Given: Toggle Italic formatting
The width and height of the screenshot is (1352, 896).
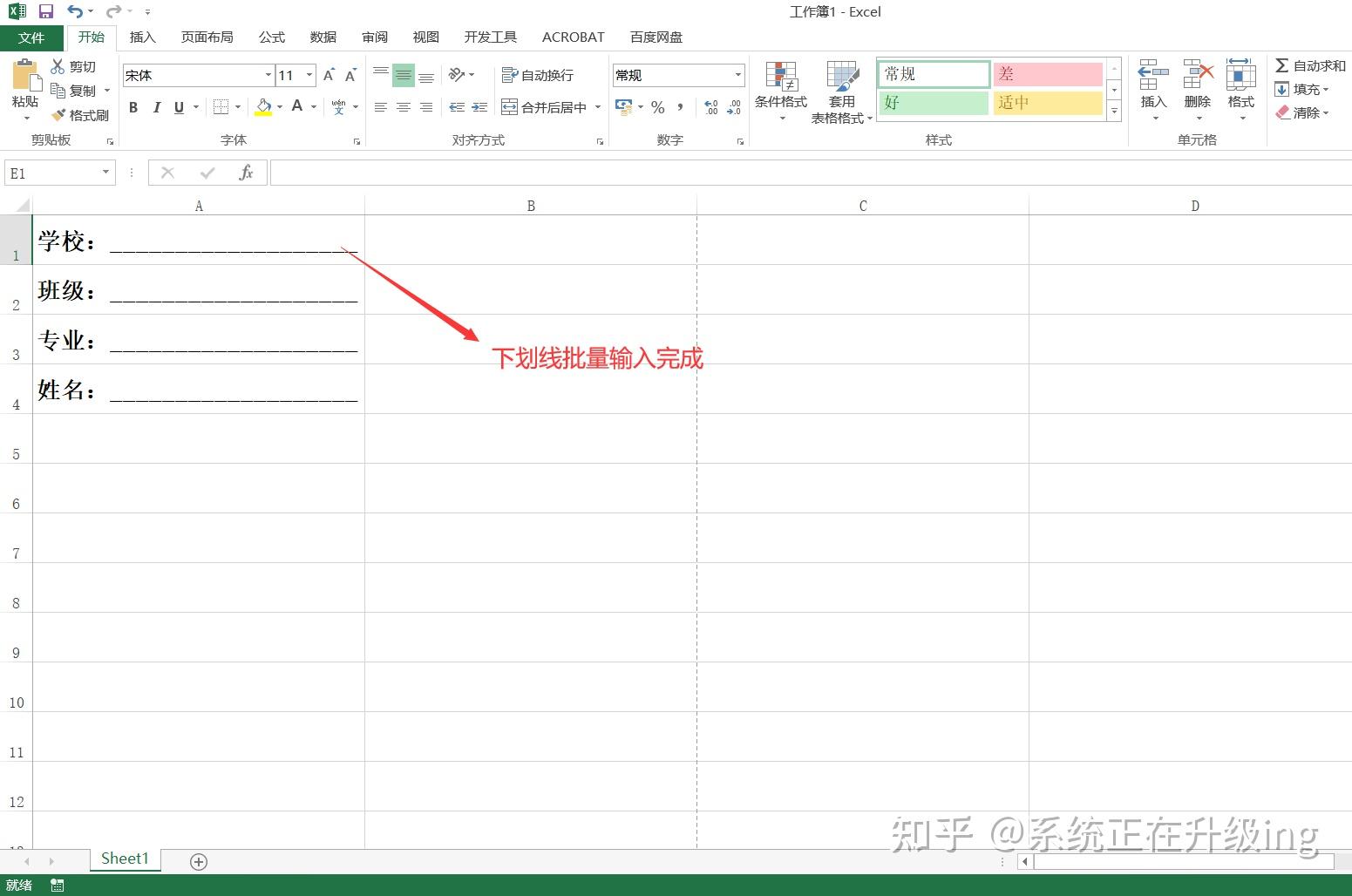Looking at the screenshot, I should coord(156,107).
